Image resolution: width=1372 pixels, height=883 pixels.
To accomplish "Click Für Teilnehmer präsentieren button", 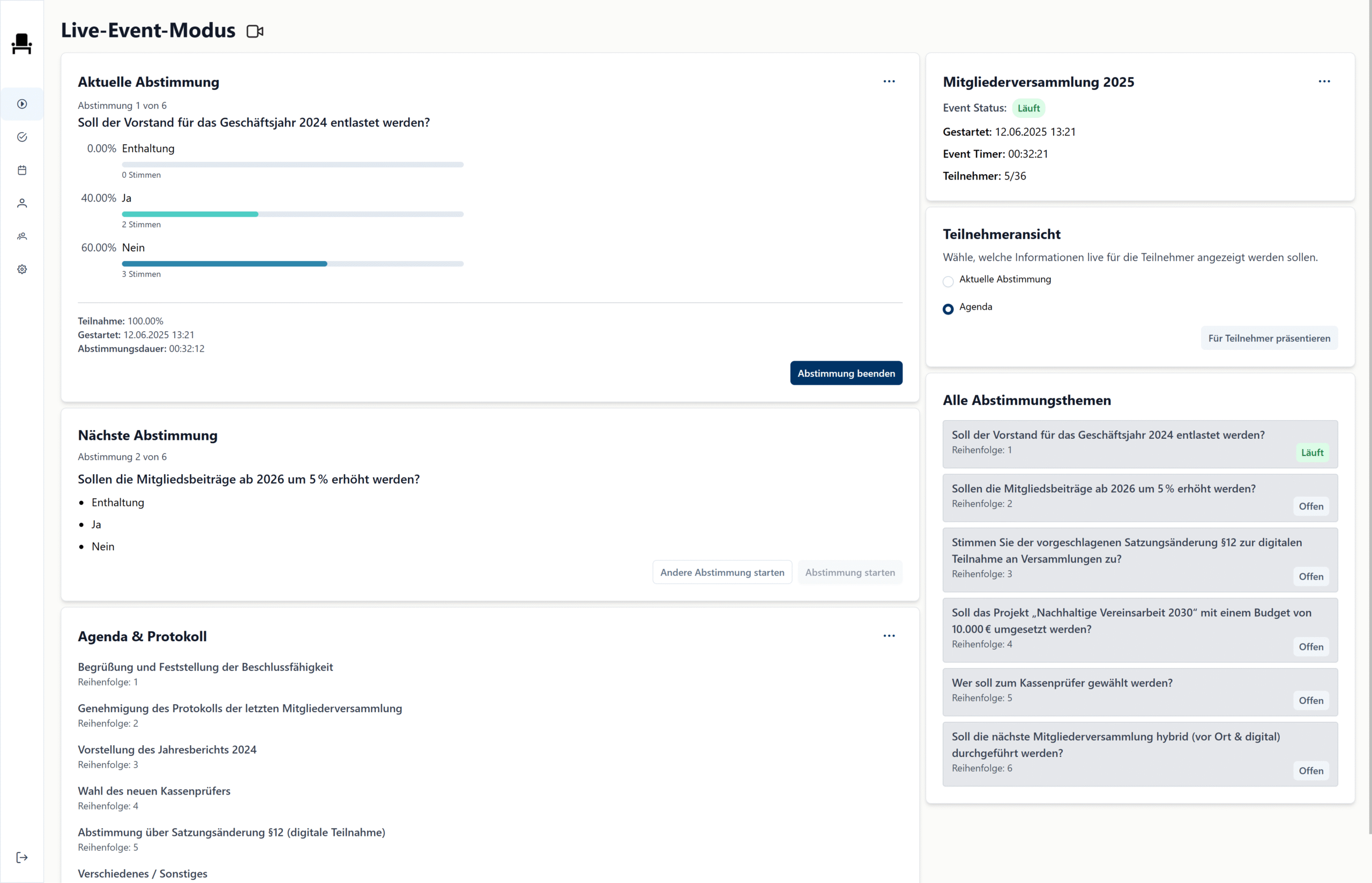I will click(x=1269, y=338).
